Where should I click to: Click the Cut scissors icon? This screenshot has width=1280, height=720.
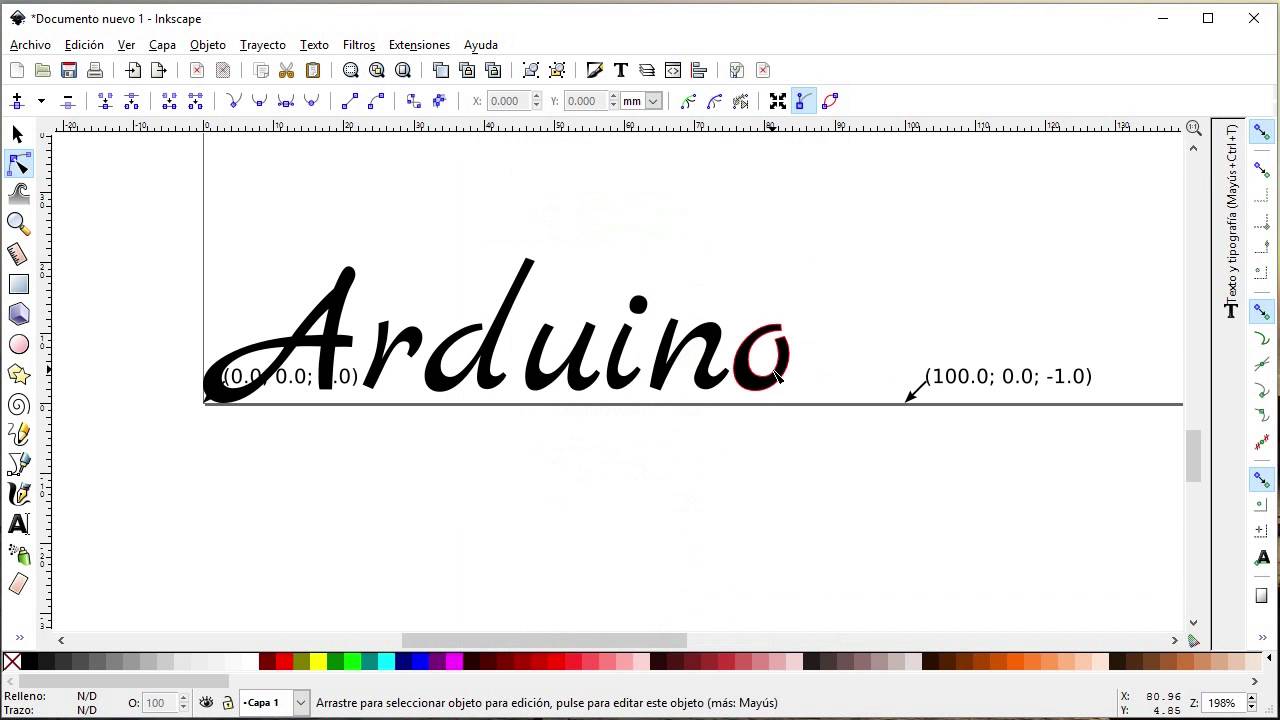click(x=287, y=70)
